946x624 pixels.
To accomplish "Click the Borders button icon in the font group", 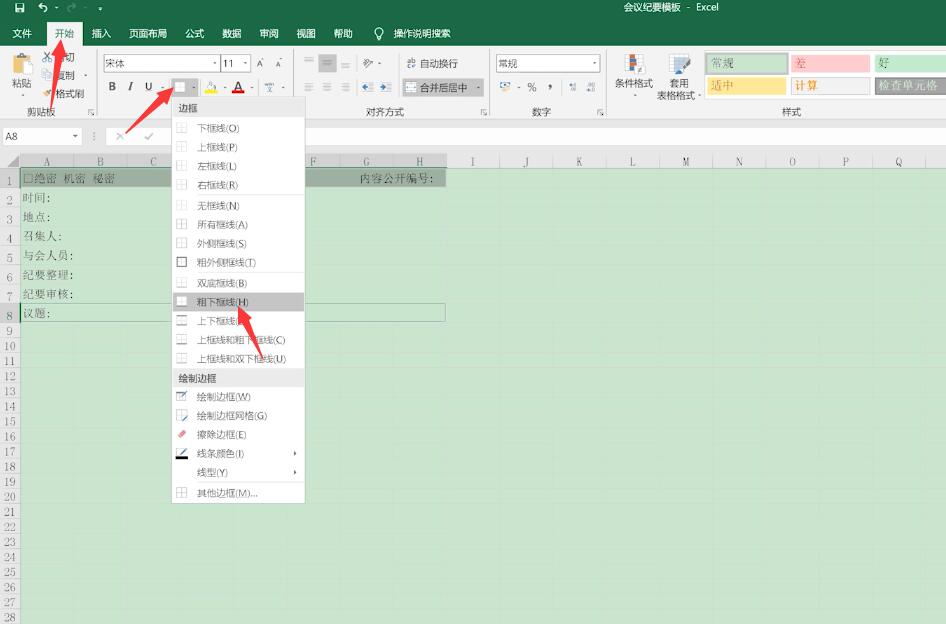I will point(180,88).
